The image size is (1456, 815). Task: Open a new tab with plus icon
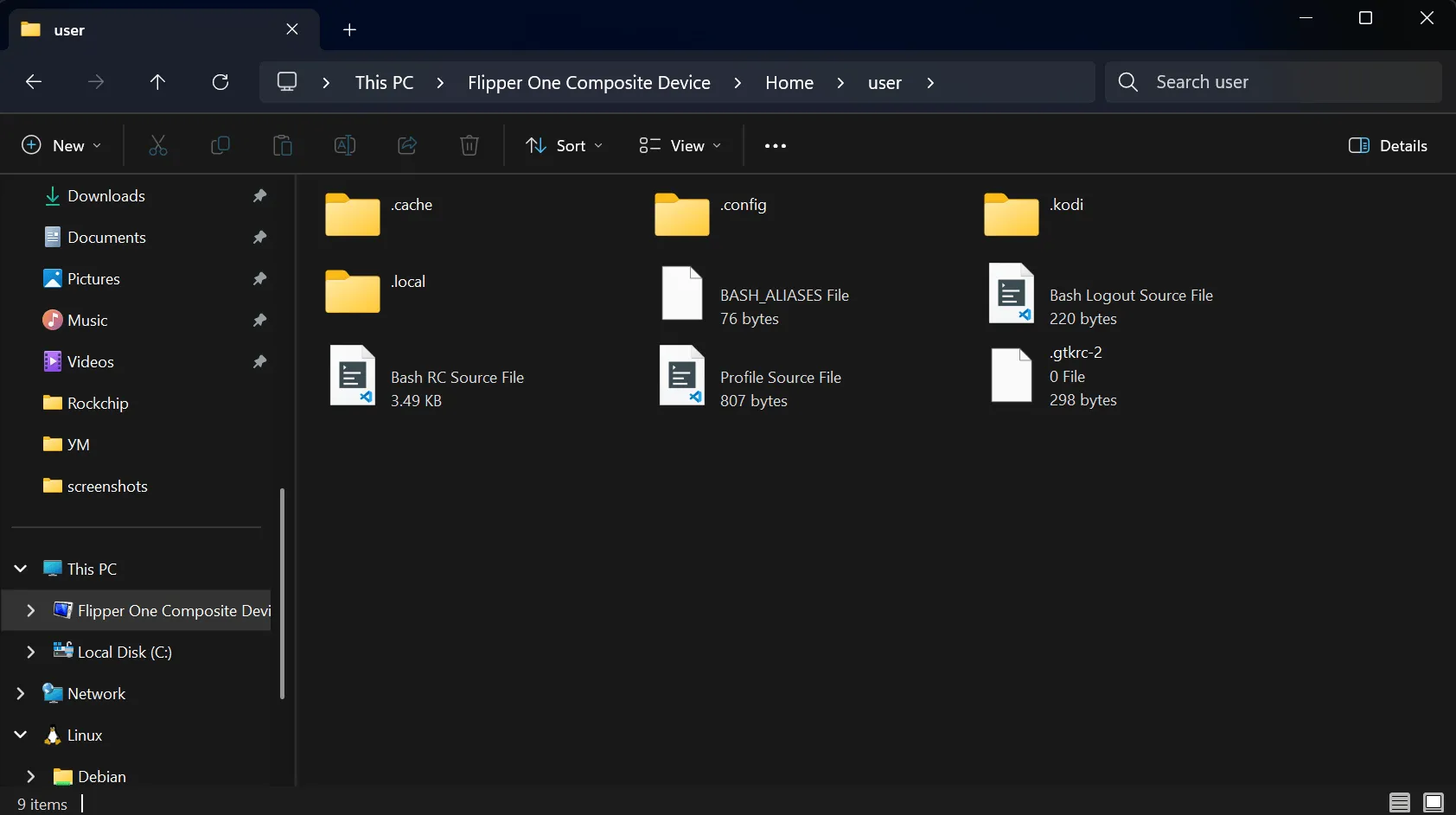coord(349,30)
